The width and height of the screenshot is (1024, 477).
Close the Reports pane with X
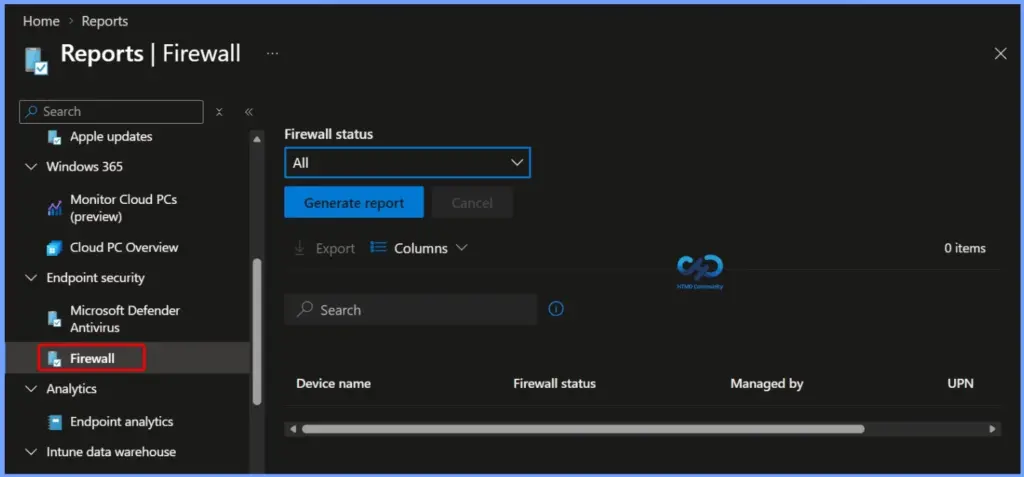coord(1000,54)
